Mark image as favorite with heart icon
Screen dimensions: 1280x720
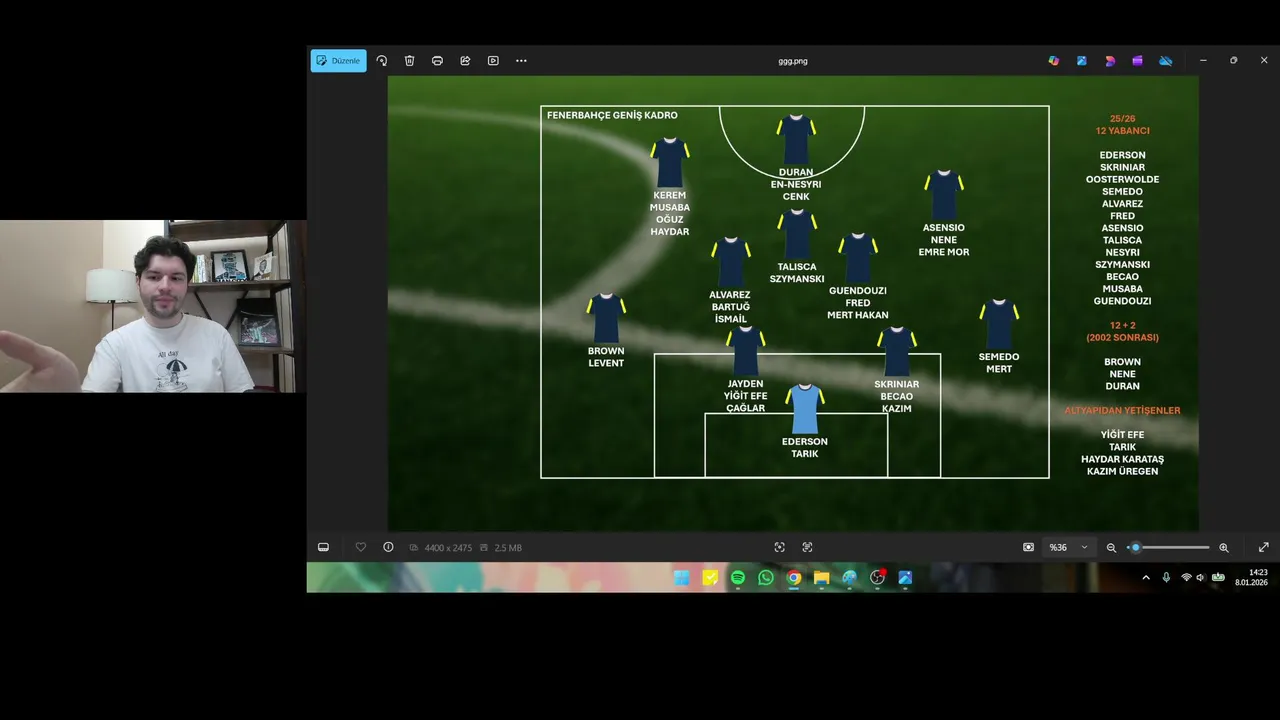coord(361,547)
